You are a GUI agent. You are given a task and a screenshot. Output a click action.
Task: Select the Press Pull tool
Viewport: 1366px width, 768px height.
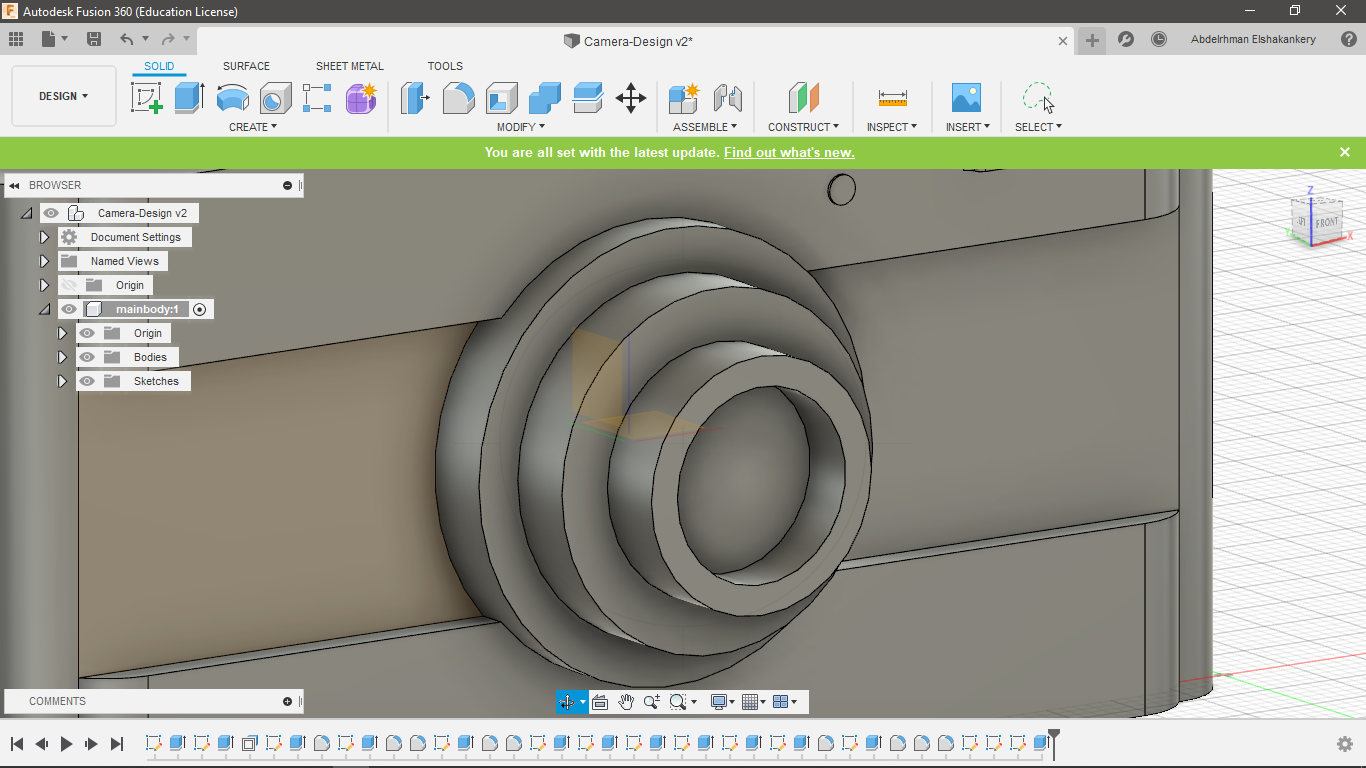[415, 98]
